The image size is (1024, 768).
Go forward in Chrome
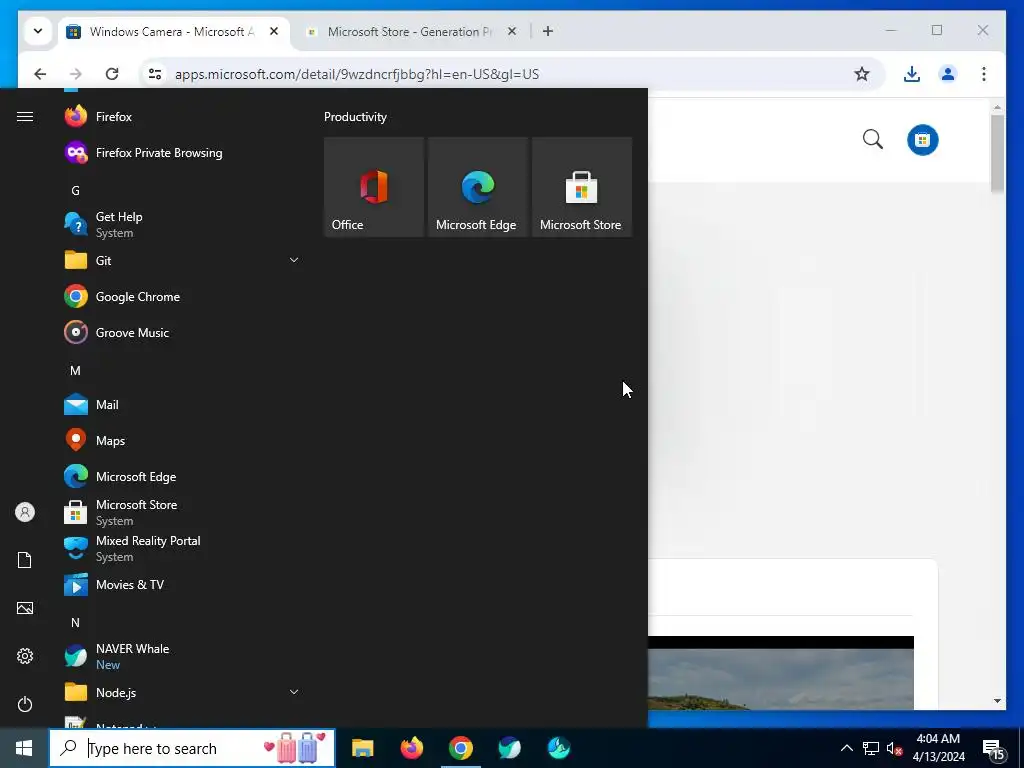coord(76,74)
